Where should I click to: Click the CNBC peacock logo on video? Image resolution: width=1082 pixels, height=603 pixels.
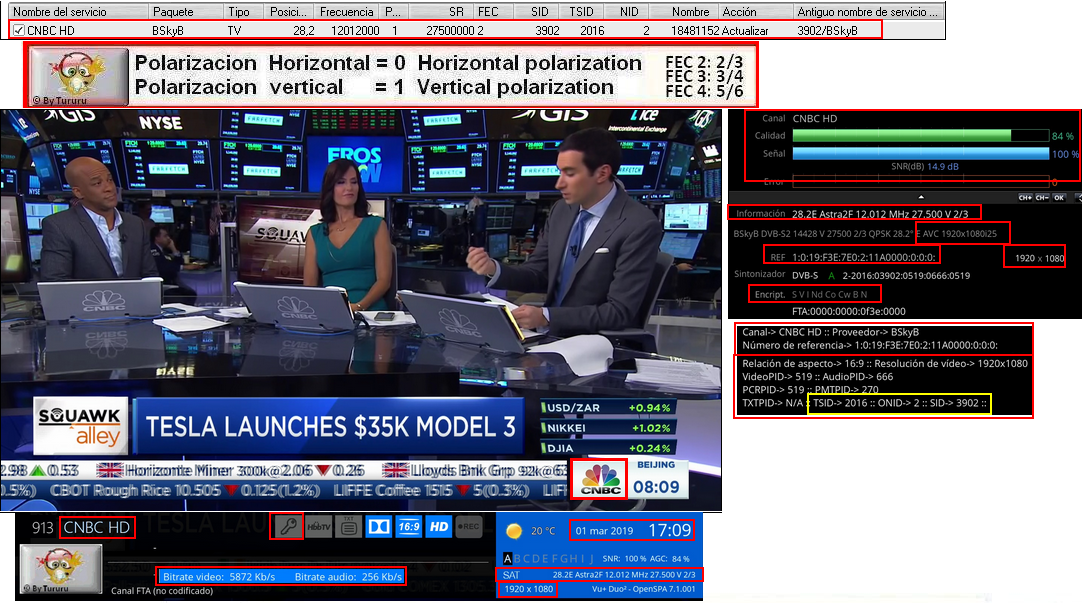coord(600,478)
